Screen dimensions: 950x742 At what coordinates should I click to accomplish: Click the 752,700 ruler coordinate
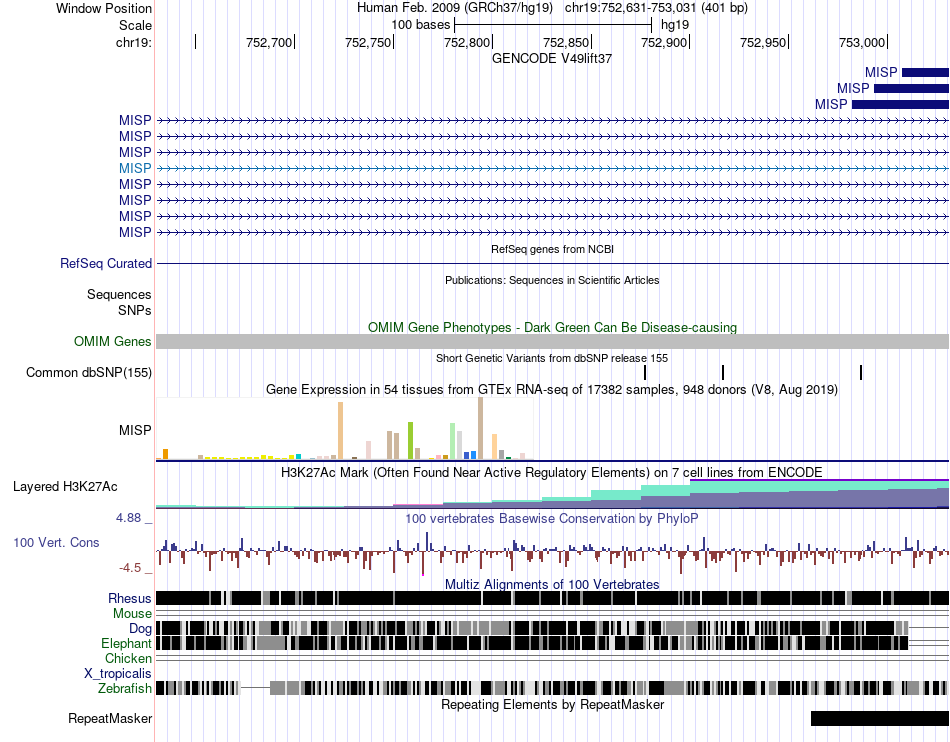[x=268, y=42]
